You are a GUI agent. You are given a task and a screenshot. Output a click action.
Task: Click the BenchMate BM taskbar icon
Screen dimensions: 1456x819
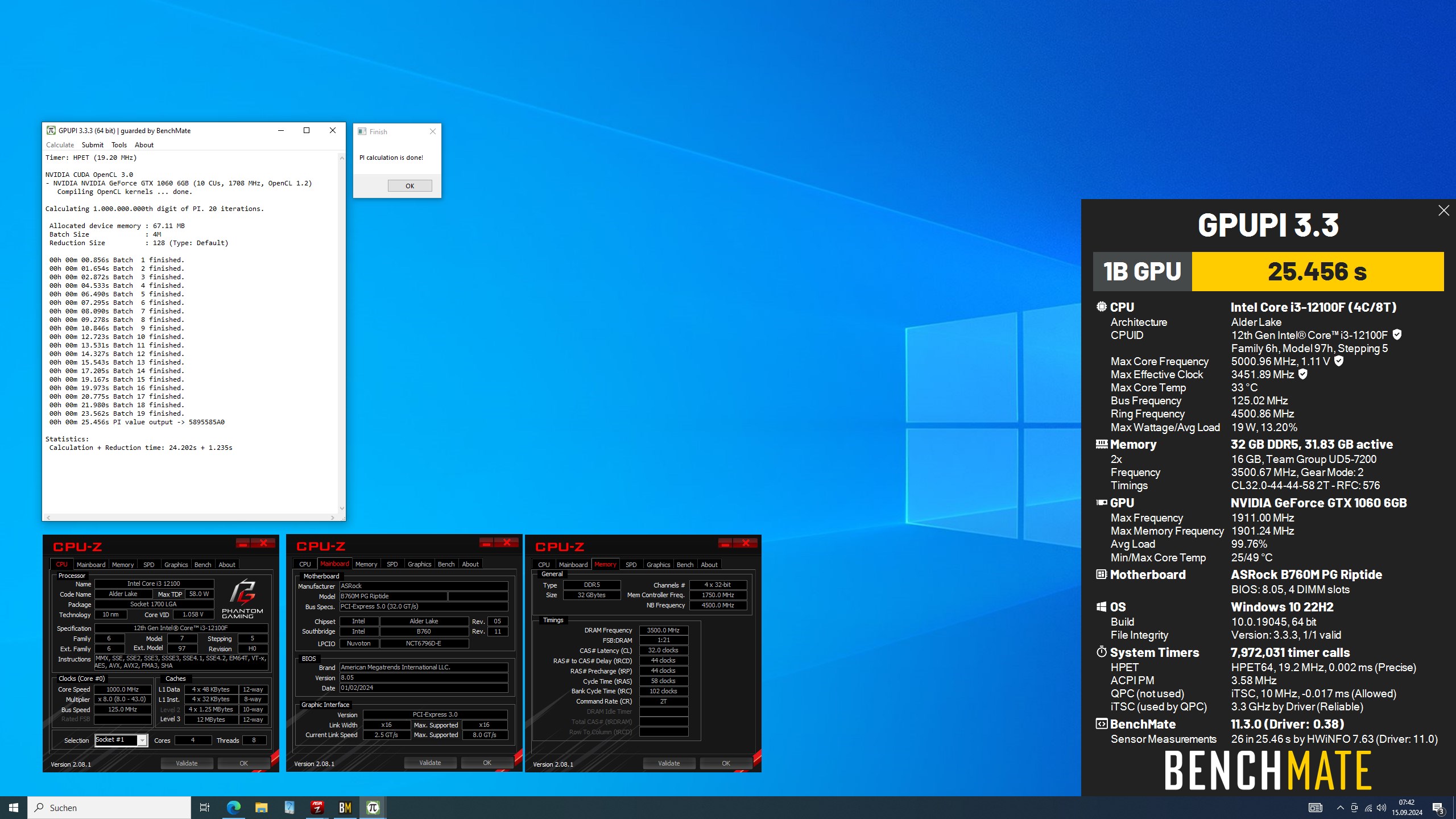point(345,808)
